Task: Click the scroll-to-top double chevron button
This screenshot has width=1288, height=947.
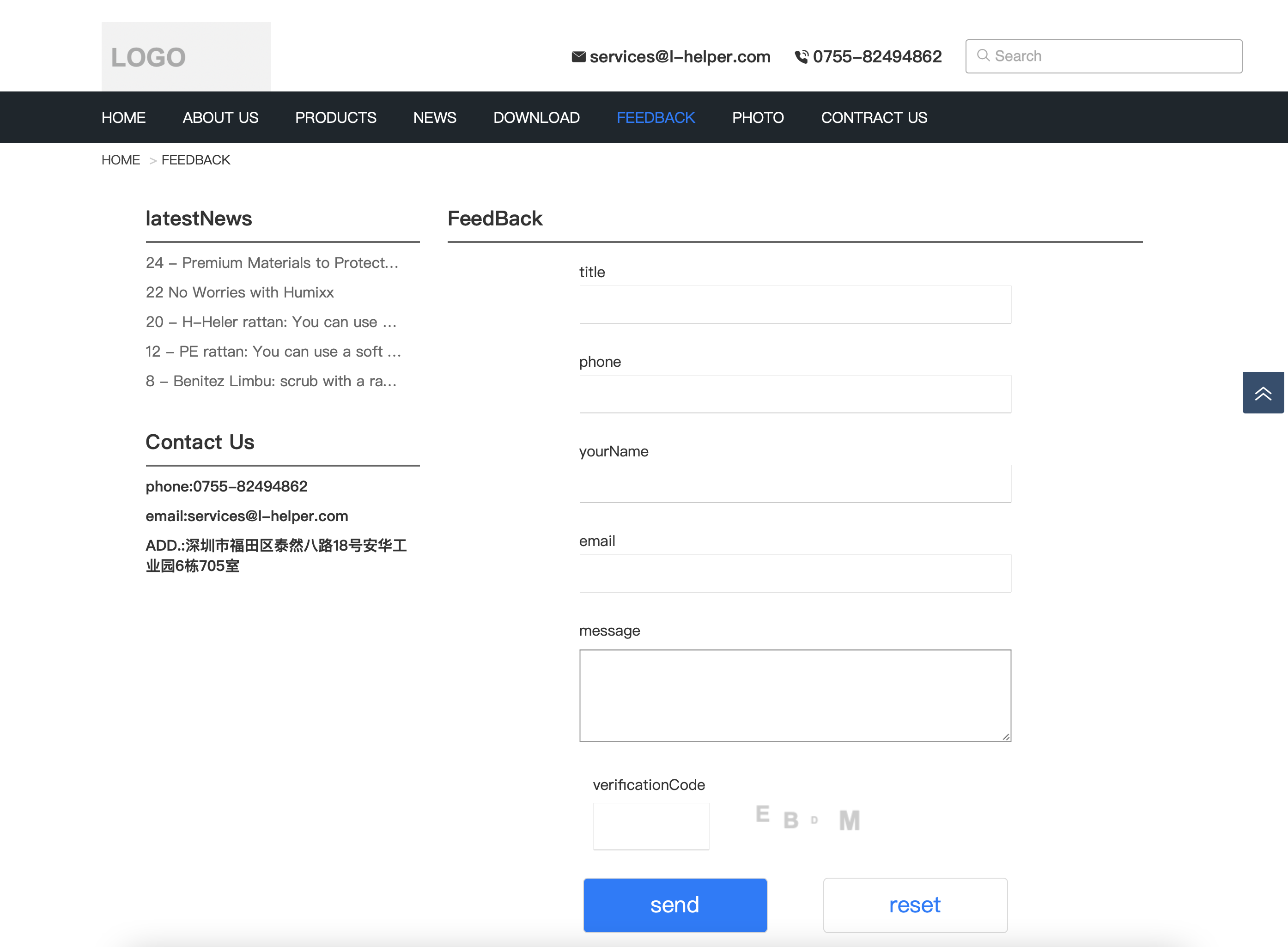Action: (1263, 393)
